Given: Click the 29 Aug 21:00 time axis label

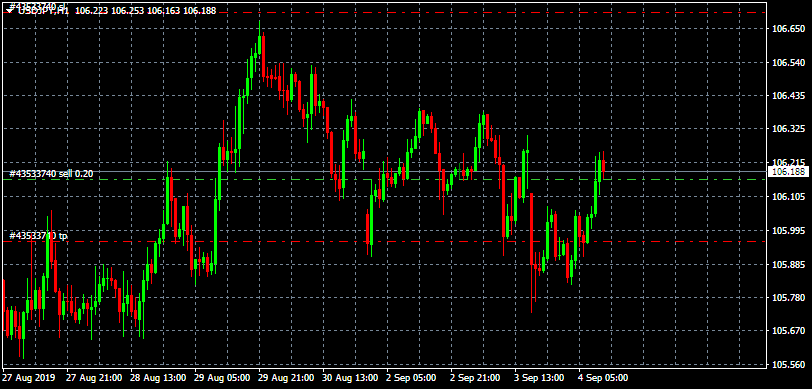Looking at the screenshot, I should coord(286,378).
